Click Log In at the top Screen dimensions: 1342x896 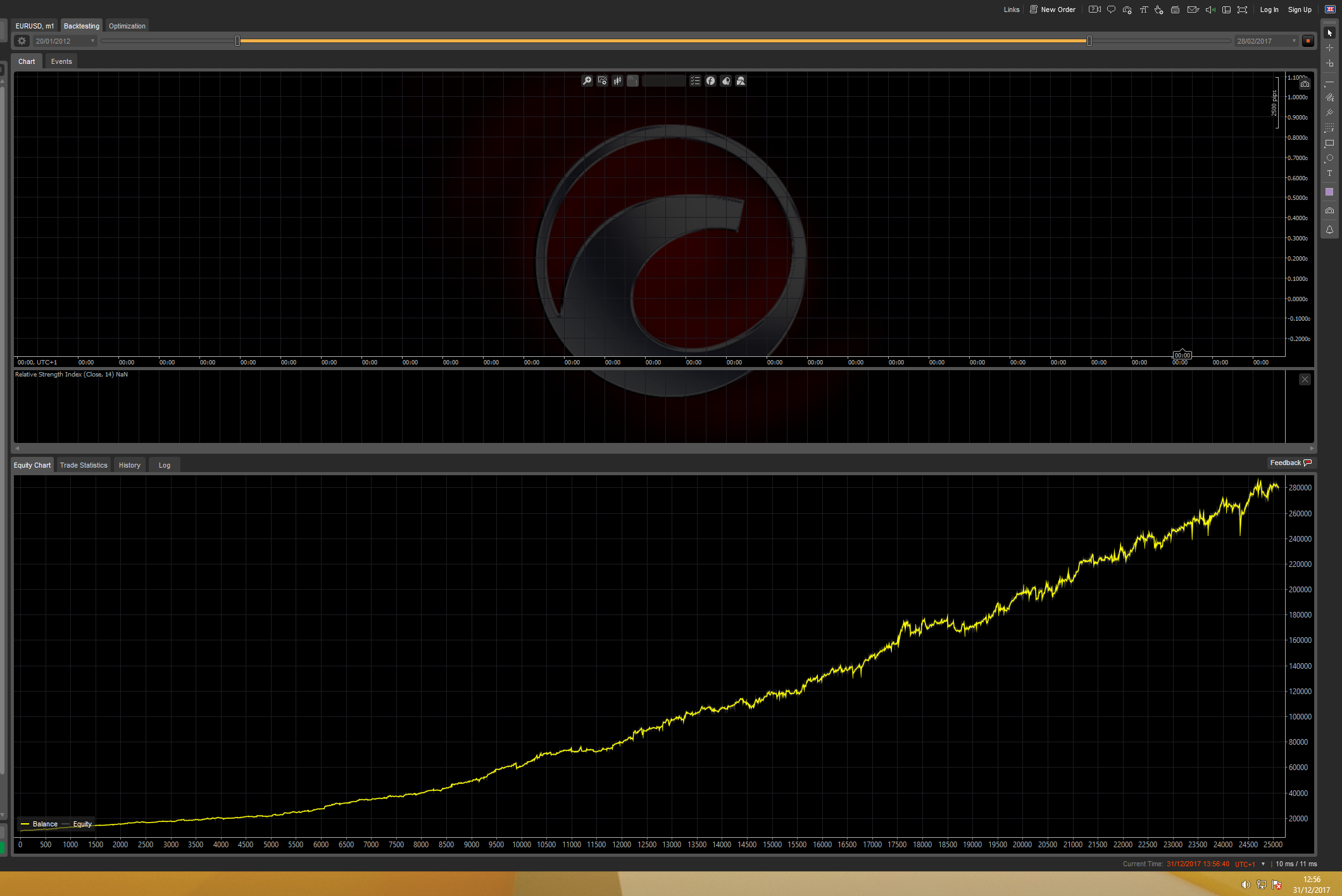[x=1269, y=9]
